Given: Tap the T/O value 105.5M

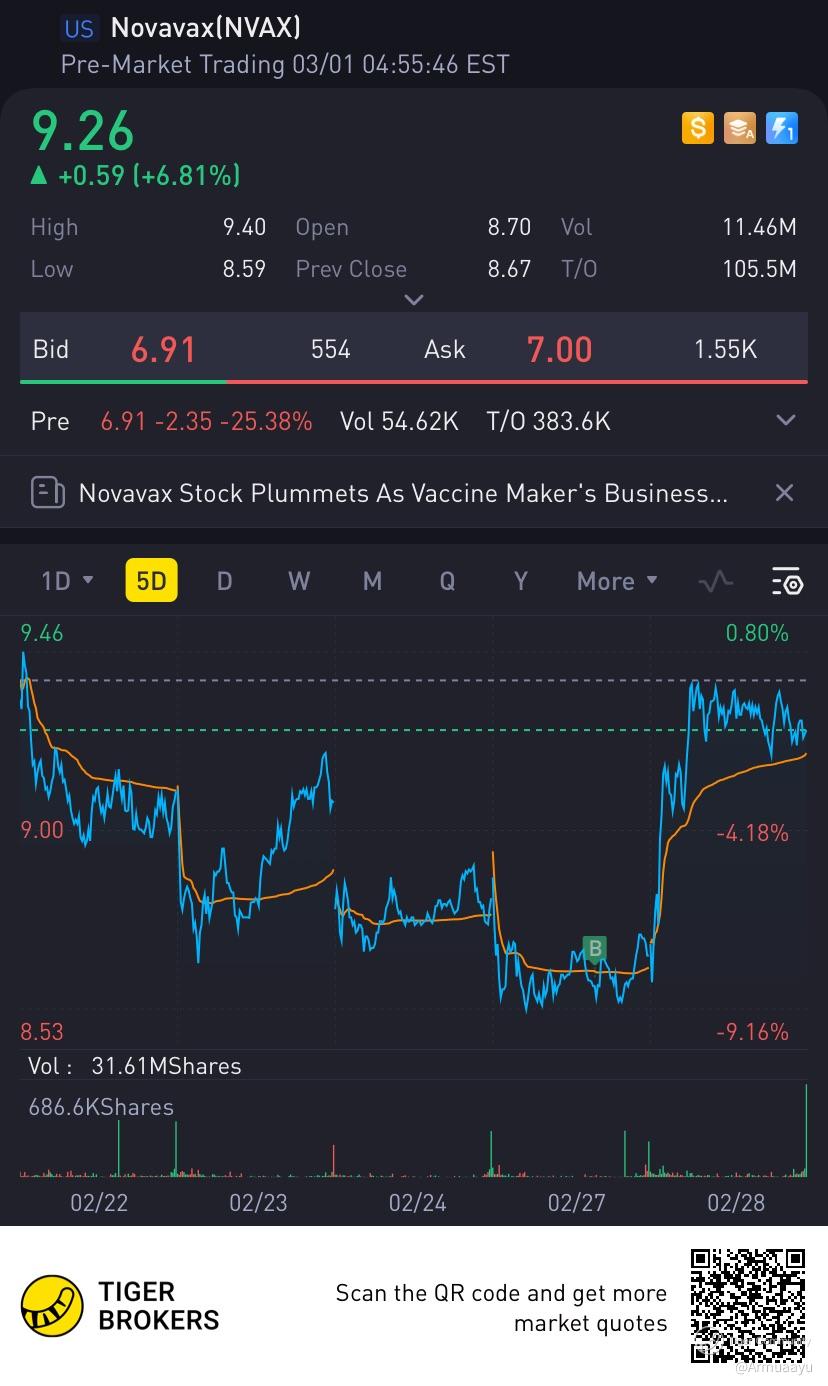Looking at the screenshot, I should [x=759, y=269].
